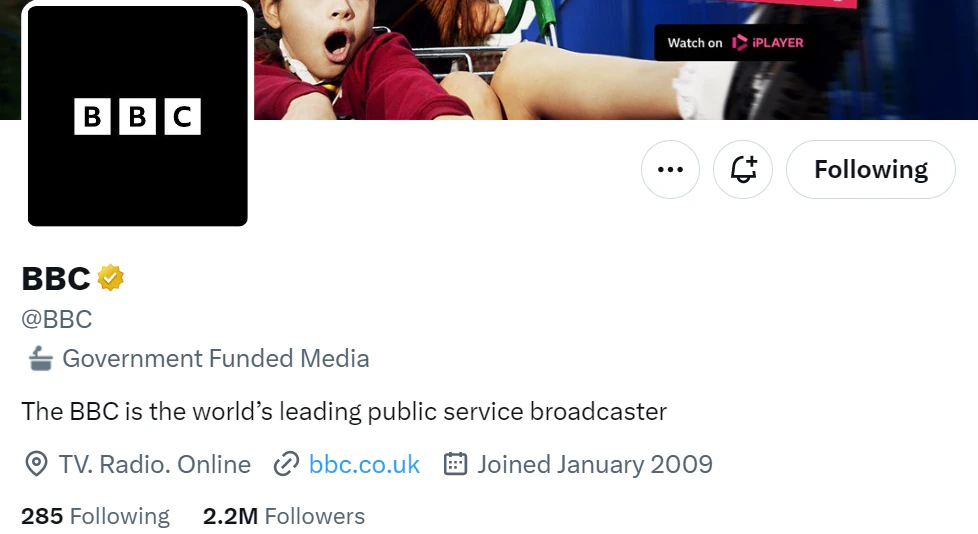Click the gold verified badge next to BBC
Screen dimensions: 978x534
click(111, 278)
